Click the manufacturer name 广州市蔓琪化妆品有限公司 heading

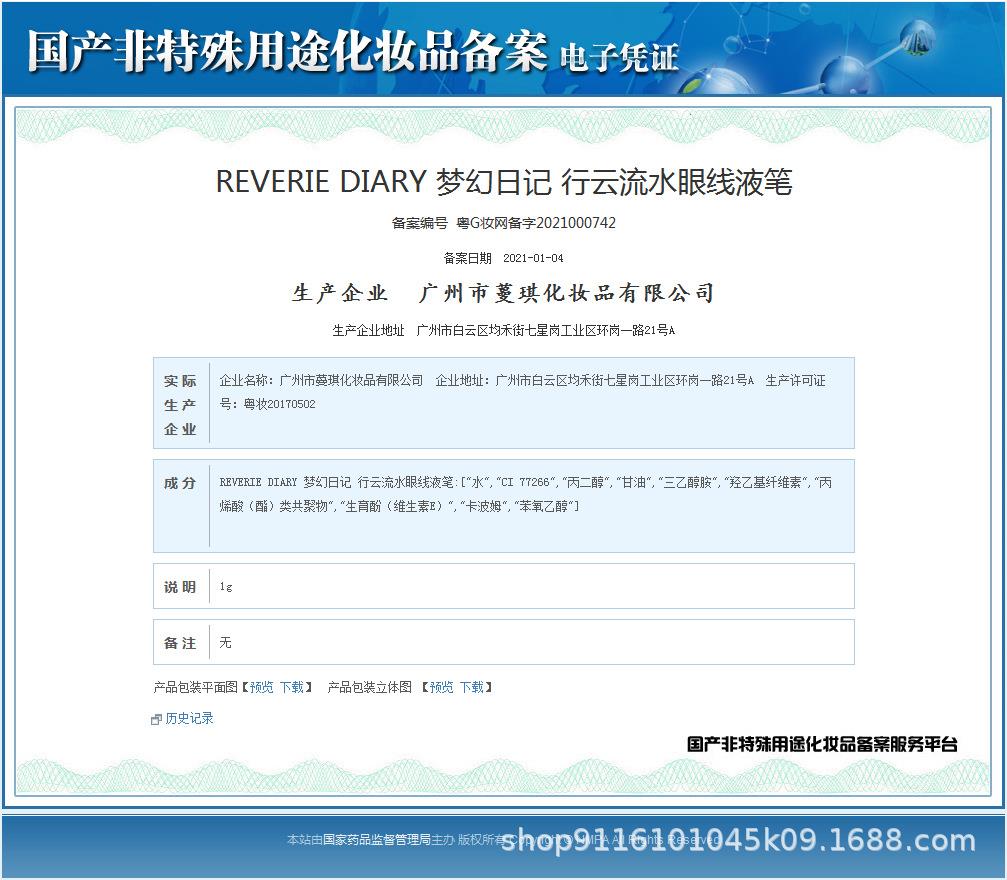[x=566, y=294]
